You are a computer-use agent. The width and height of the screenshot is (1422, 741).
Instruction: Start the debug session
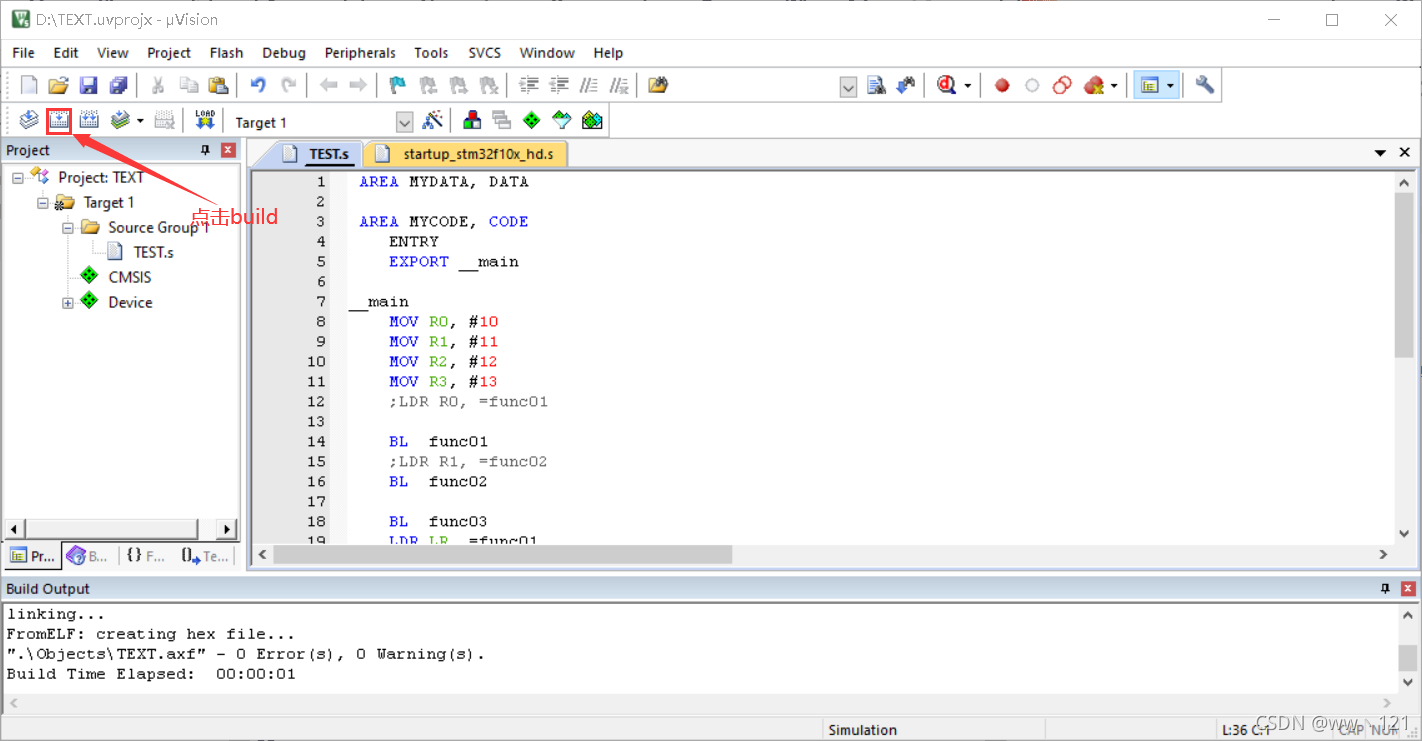point(946,85)
